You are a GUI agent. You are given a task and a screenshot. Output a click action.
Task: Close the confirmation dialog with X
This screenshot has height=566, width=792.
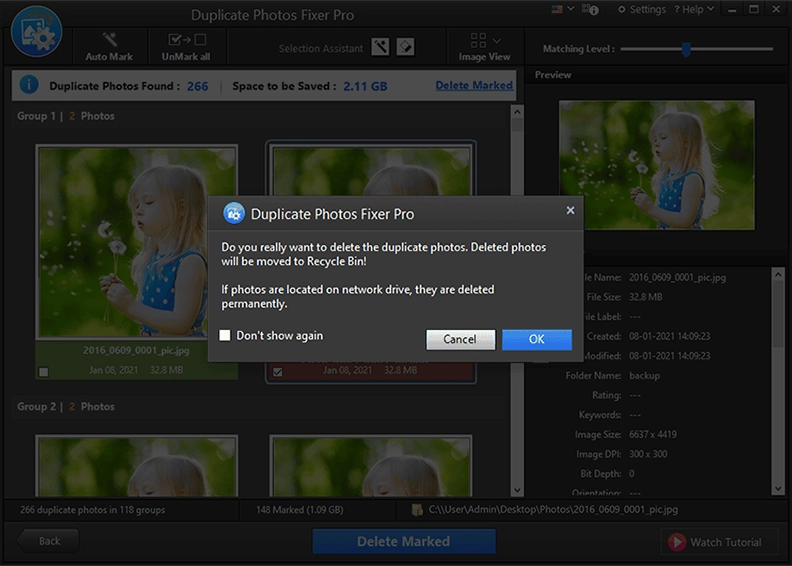click(570, 211)
